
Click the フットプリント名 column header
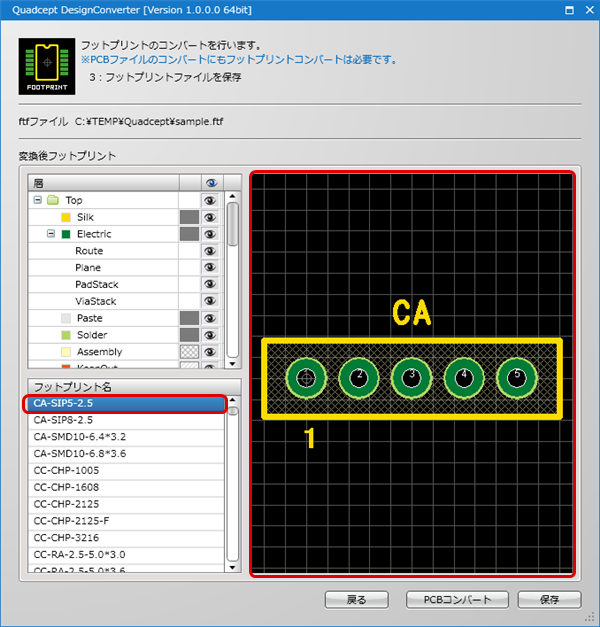click(134, 387)
